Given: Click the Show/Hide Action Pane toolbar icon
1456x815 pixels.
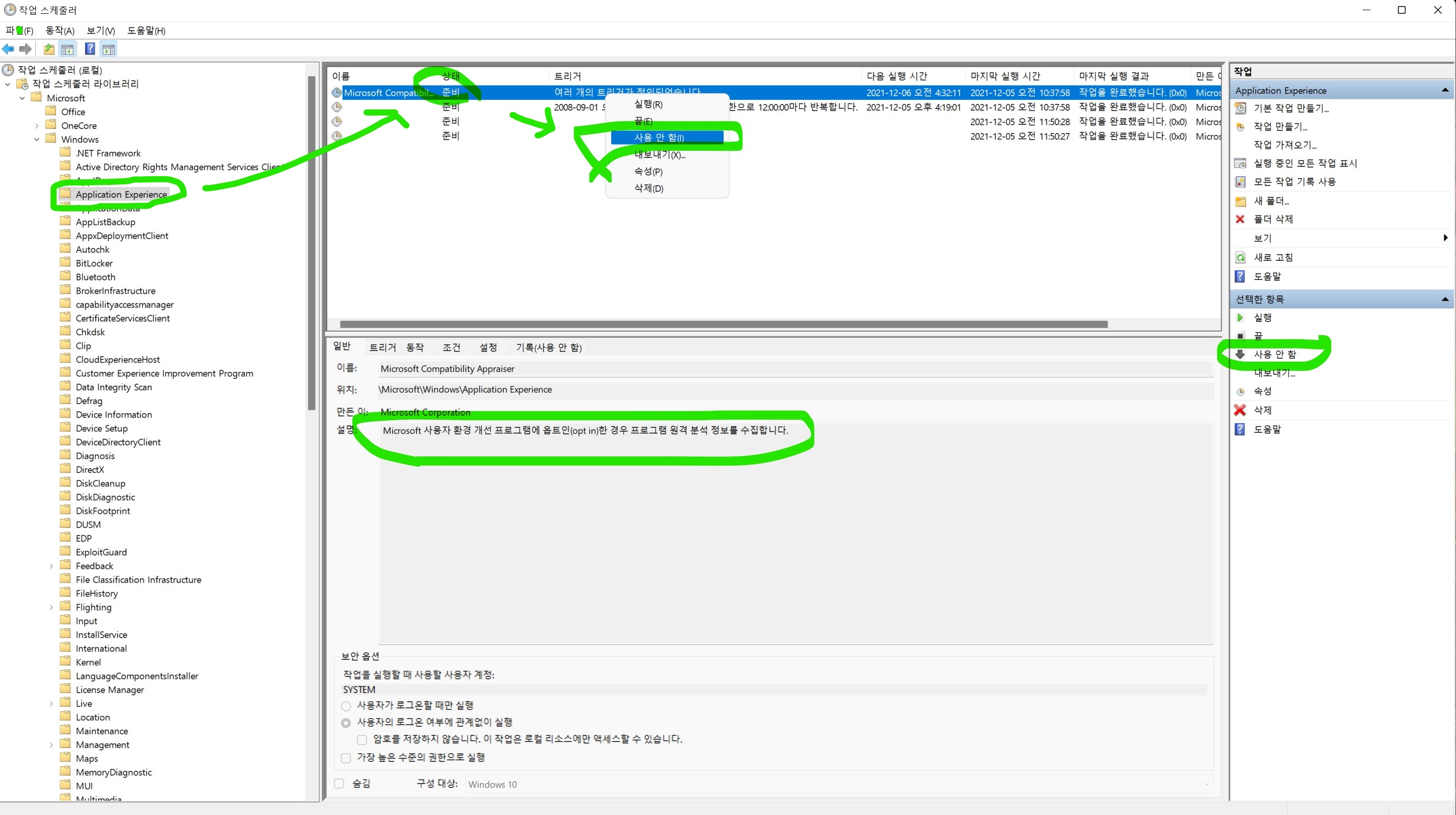Looking at the screenshot, I should (108, 49).
